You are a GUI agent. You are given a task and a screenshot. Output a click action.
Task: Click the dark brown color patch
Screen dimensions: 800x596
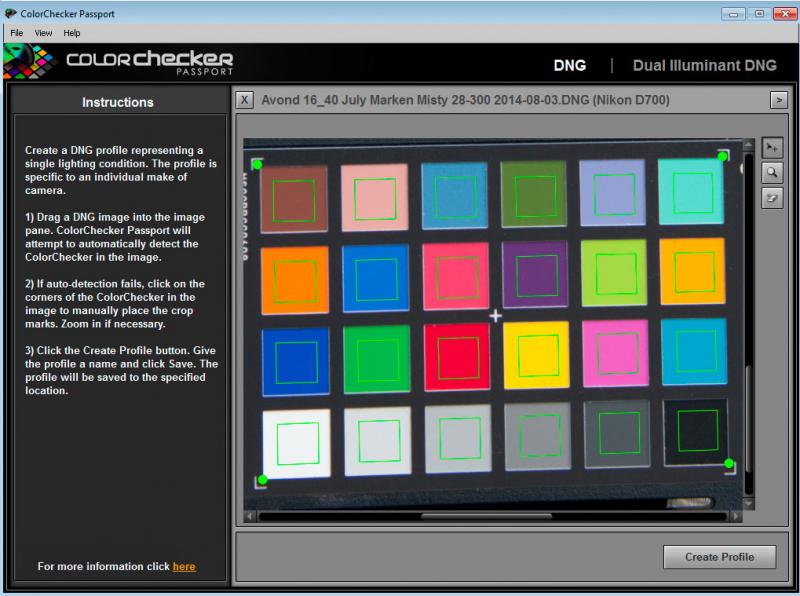[294, 199]
